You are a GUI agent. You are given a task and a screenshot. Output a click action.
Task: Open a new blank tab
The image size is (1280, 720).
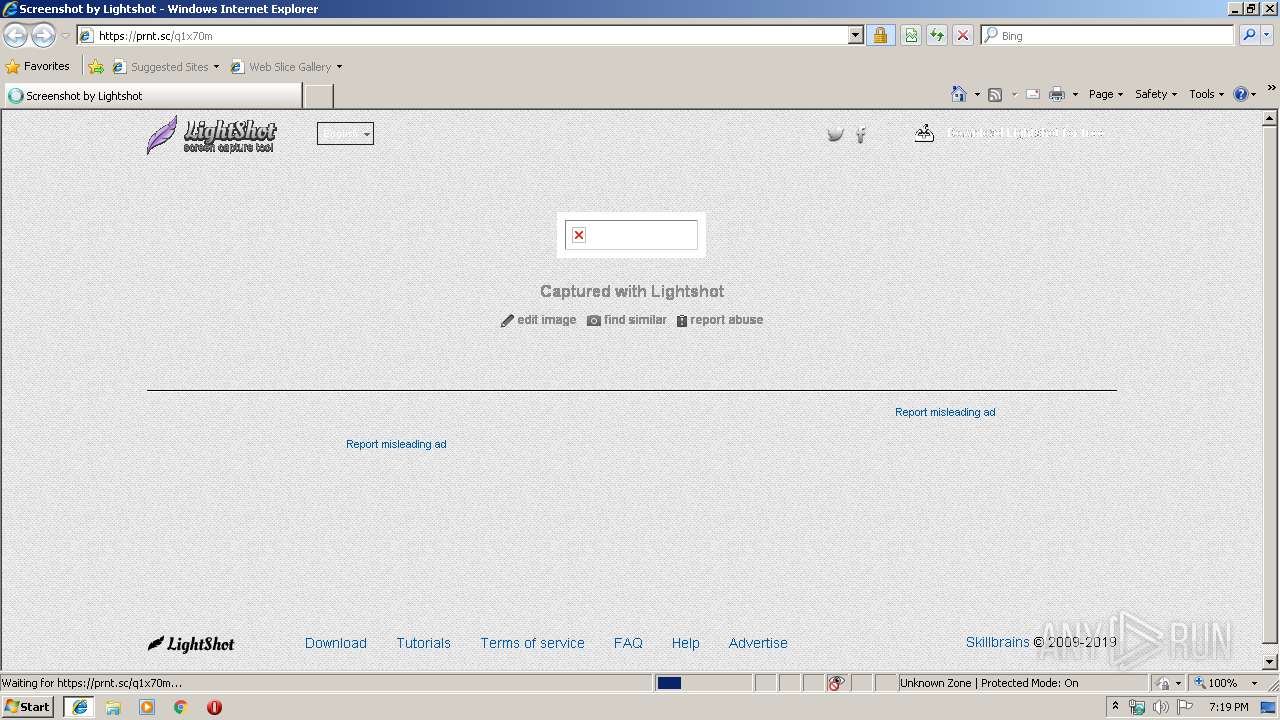tap(318, 96)
